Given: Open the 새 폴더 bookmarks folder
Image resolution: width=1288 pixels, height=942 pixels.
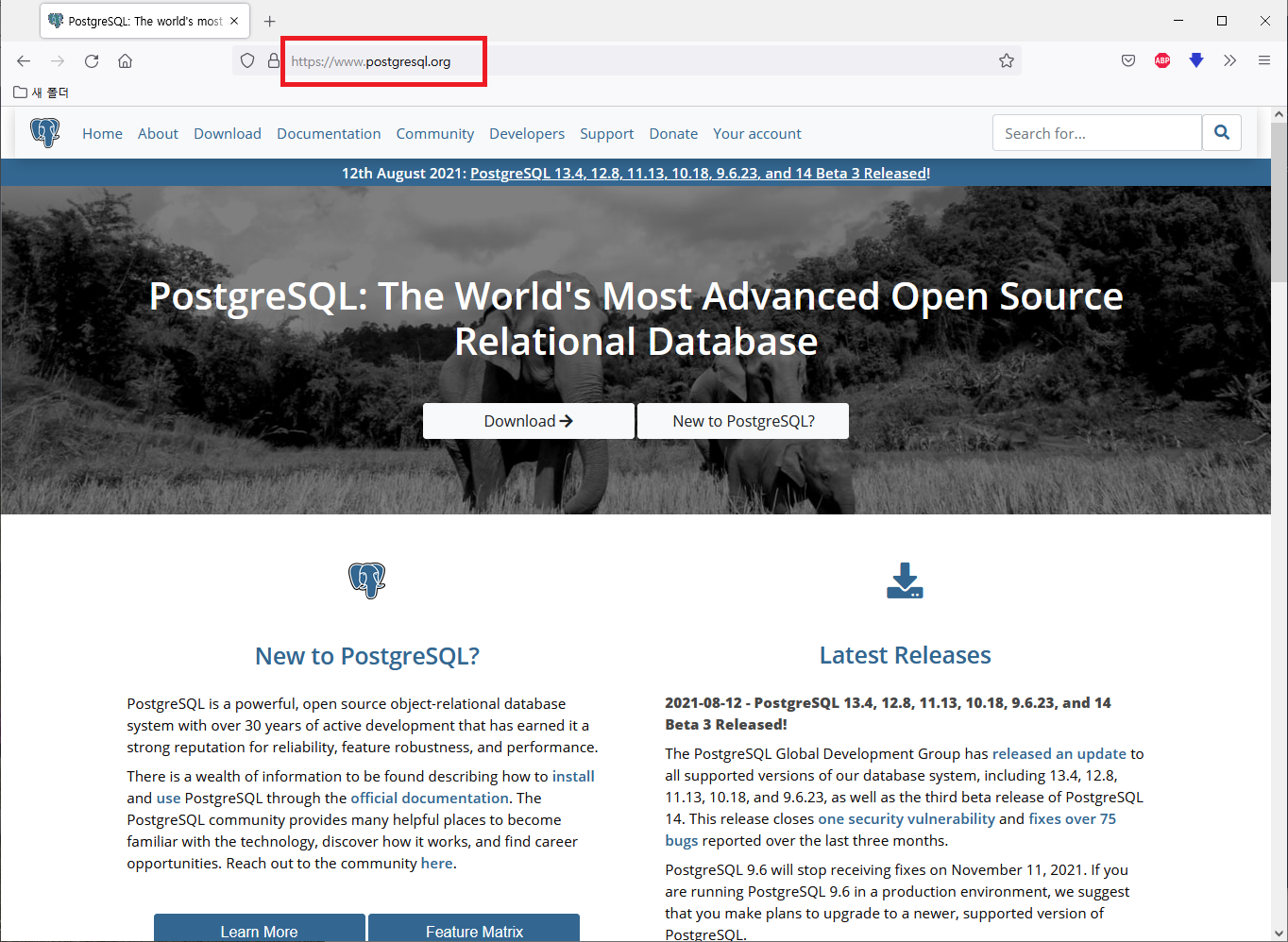Looking at the screenshot, I should point(42,93).
